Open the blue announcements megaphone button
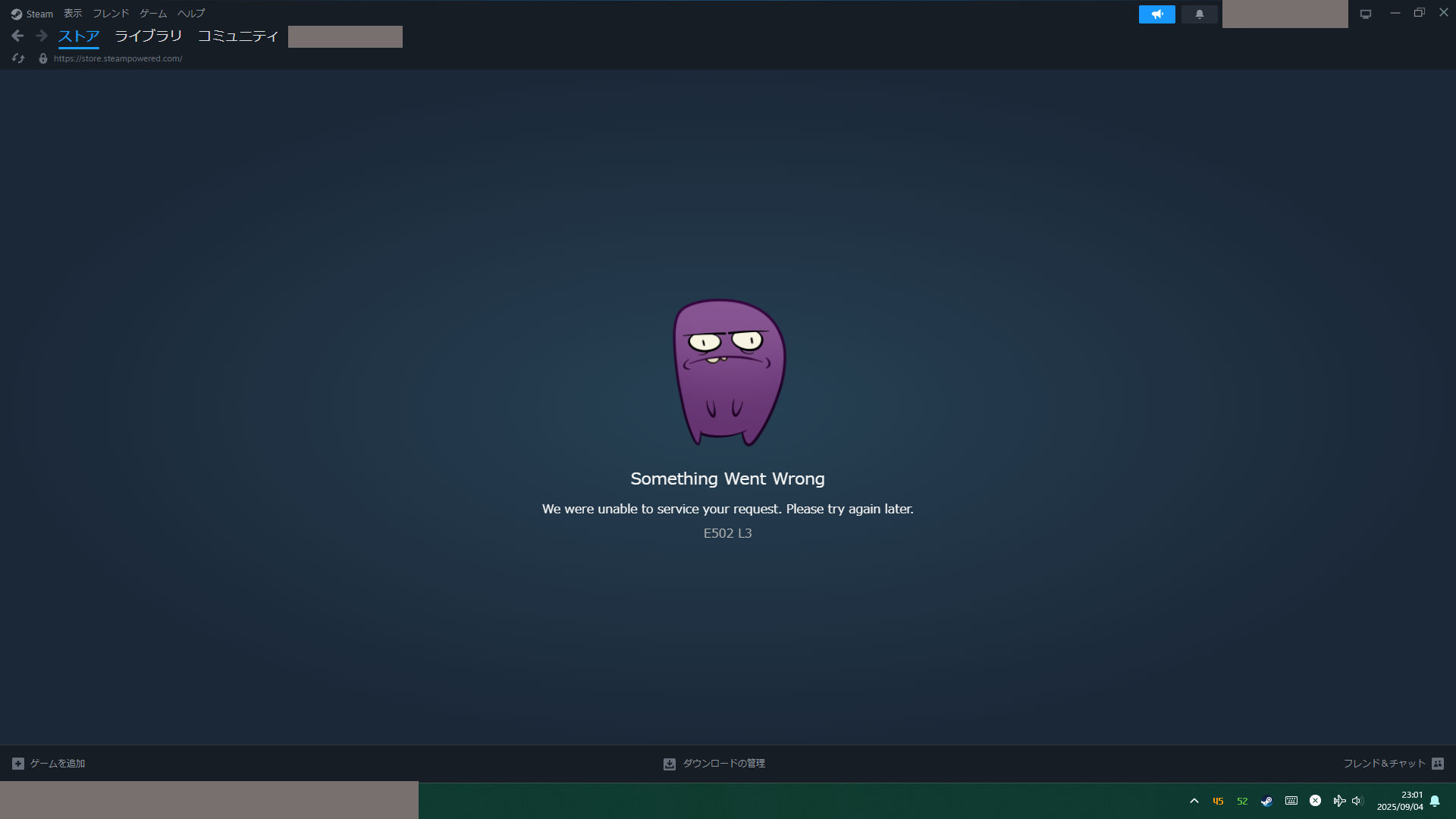 [1156, 14]
